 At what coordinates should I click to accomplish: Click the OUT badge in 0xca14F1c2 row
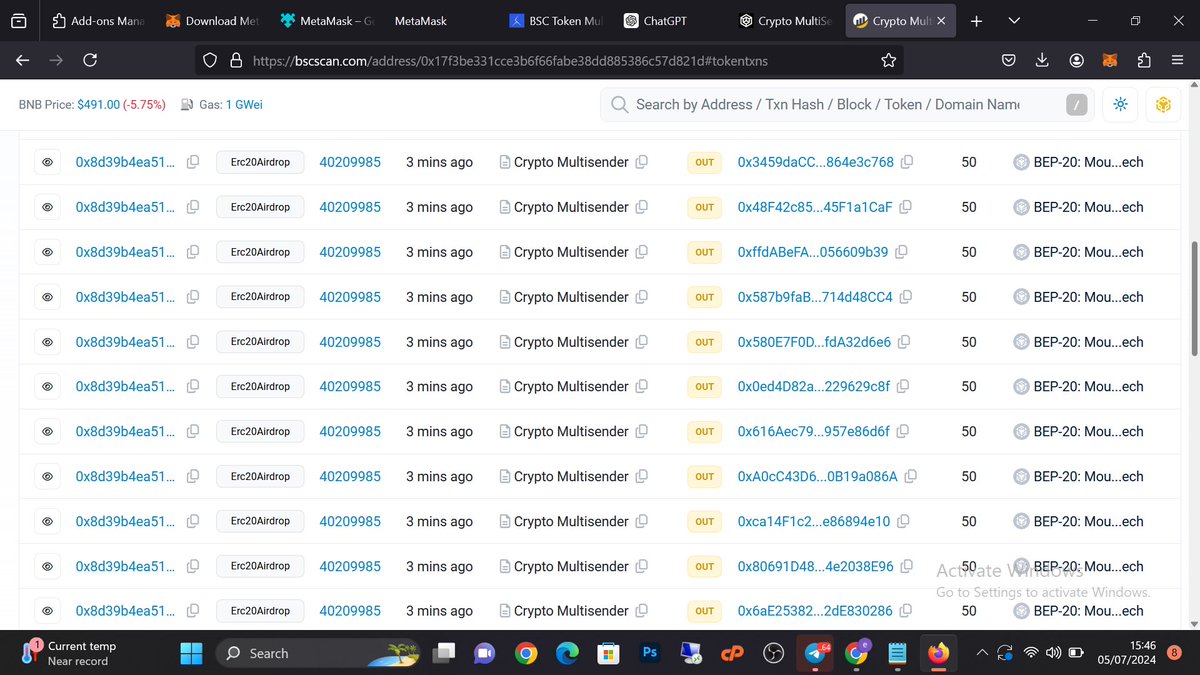pyautogui.click(x=705, y=521)
